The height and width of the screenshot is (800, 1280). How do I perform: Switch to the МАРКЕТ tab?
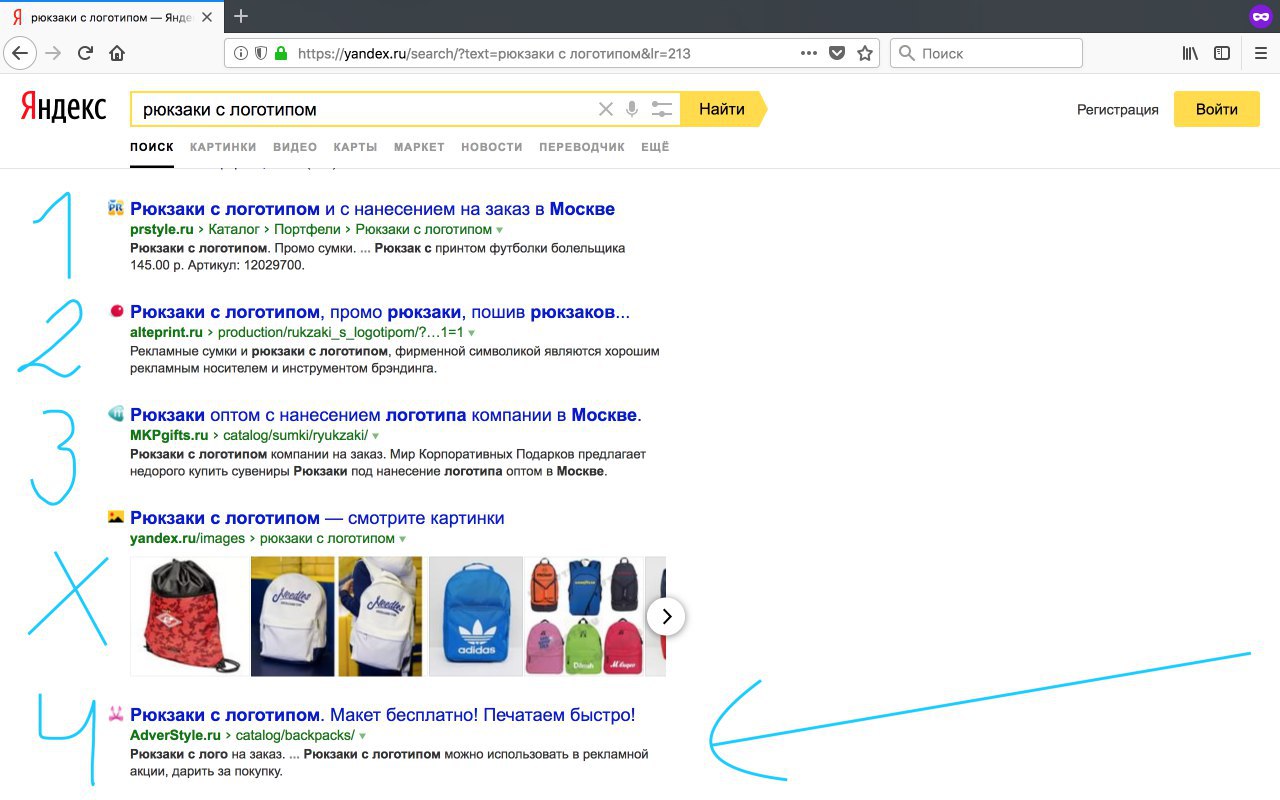[x=419, y=147]
